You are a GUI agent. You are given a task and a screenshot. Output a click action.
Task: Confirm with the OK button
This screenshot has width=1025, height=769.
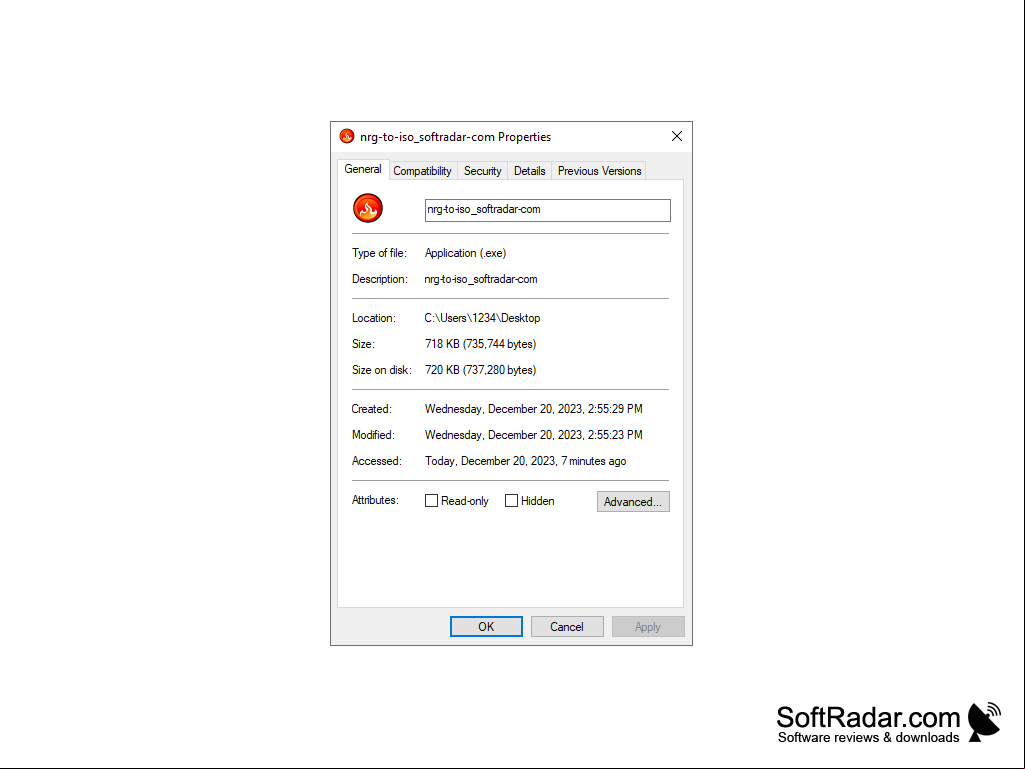click(x=486, y=626)
